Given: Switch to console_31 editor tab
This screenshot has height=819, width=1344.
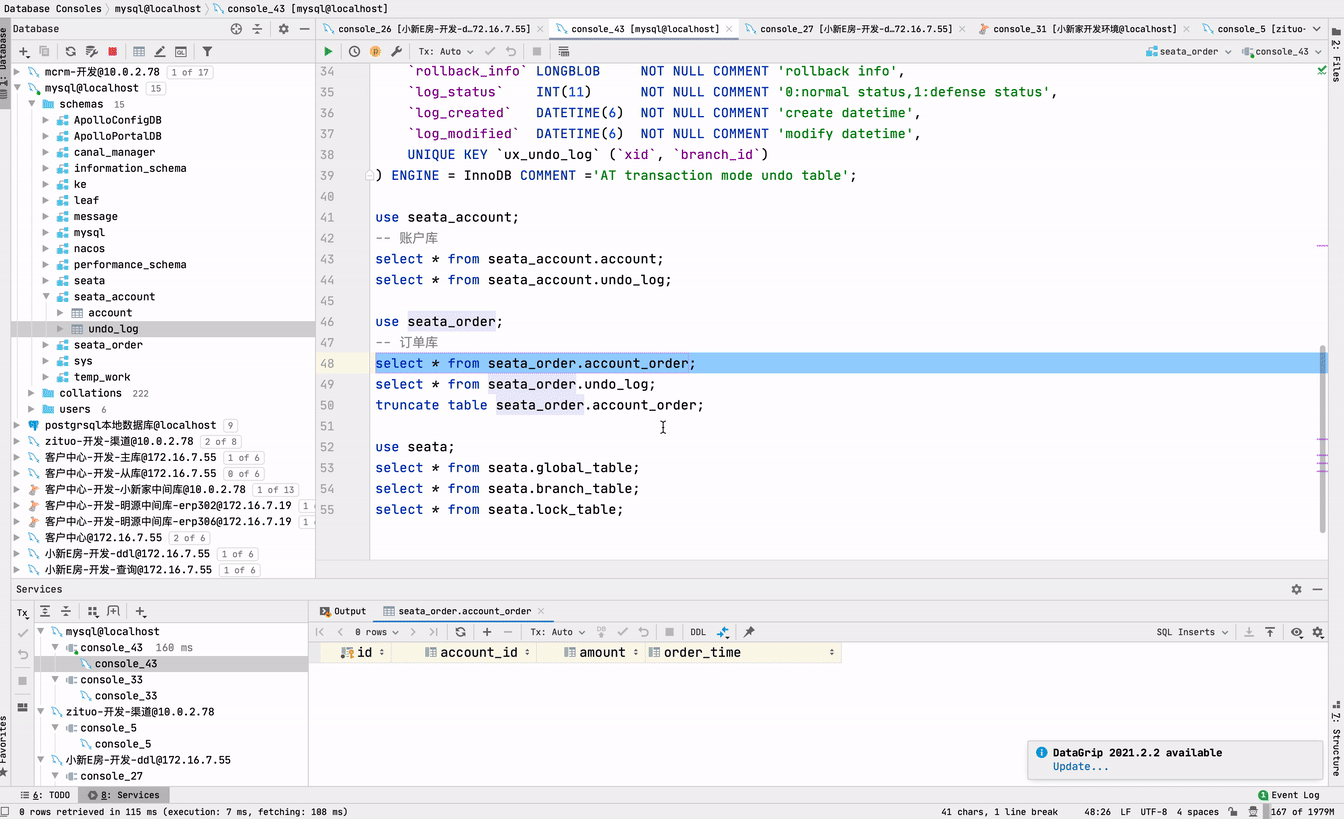Looking at the screenshot, I should coord(1084,29).
